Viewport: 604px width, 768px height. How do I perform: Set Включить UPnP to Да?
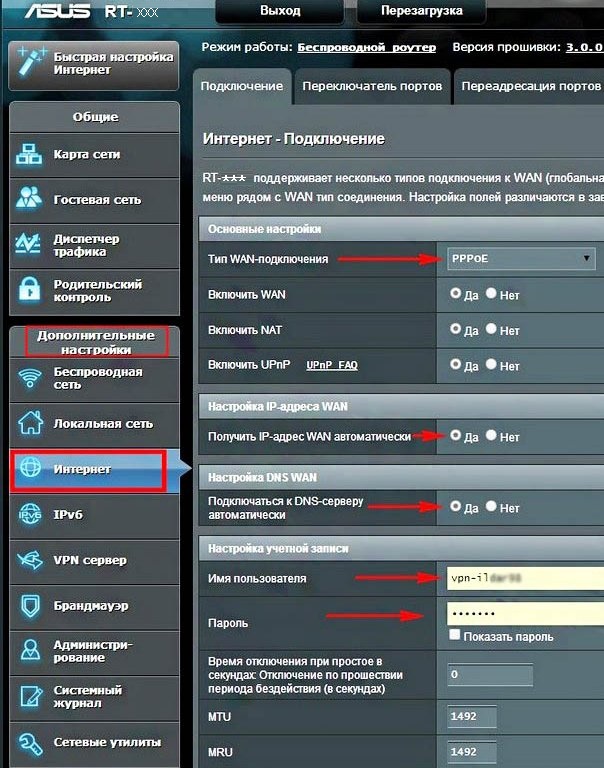point(456,364)
